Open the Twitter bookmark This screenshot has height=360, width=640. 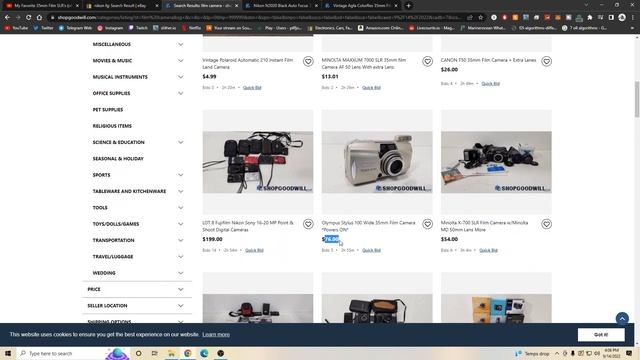tap(43, 28)
